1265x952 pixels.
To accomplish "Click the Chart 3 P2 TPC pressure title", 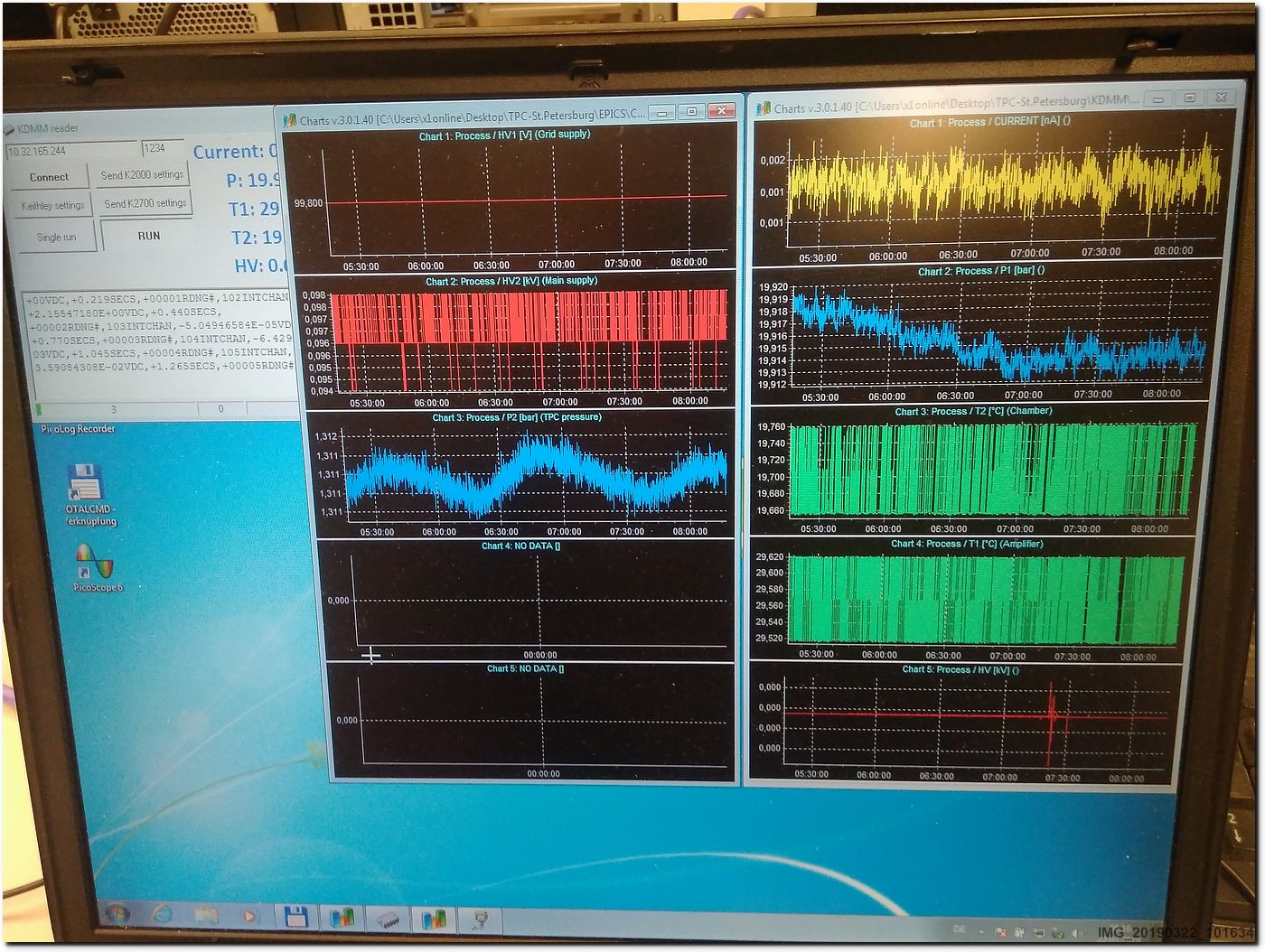I will tap(517, 417).
